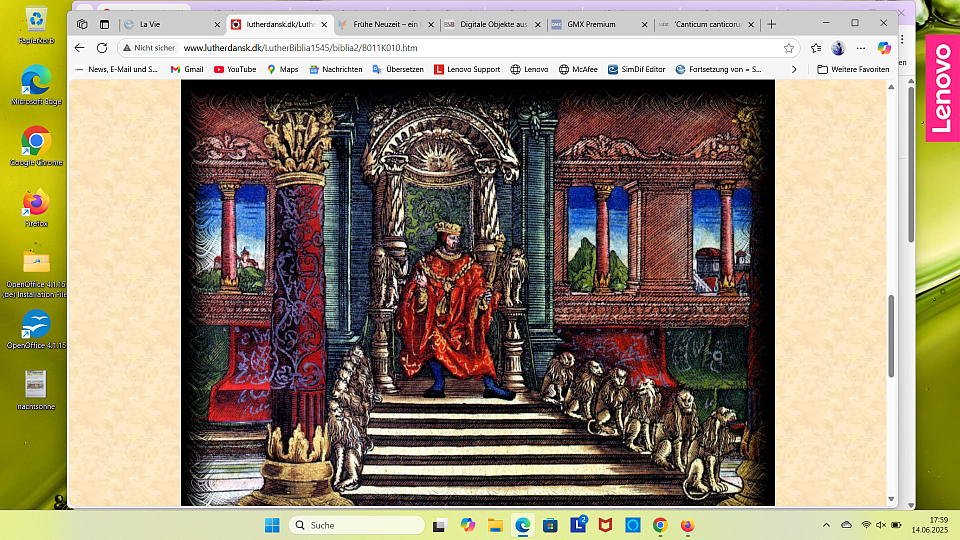Add this page to favorites with the star
Screen dimensions: 960x540
point(789,48)
